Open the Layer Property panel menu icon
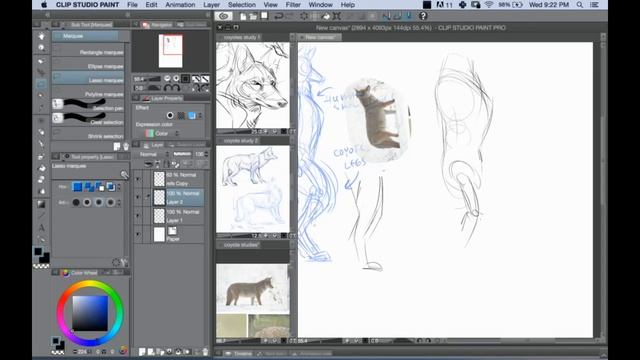The height and width of the screenshot is (360, 640). (x=136, y=98)
